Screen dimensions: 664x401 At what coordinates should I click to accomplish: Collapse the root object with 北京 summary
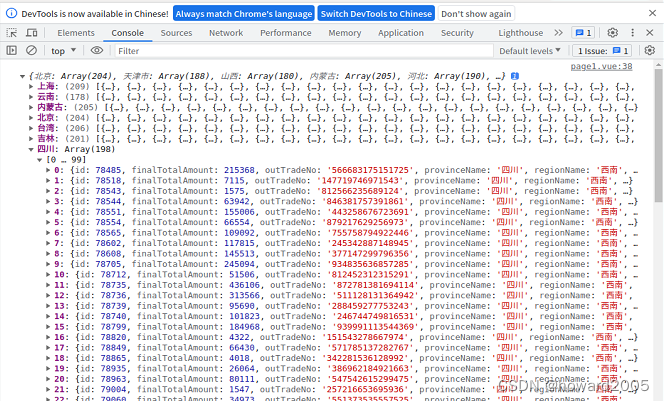pos(22,76)
